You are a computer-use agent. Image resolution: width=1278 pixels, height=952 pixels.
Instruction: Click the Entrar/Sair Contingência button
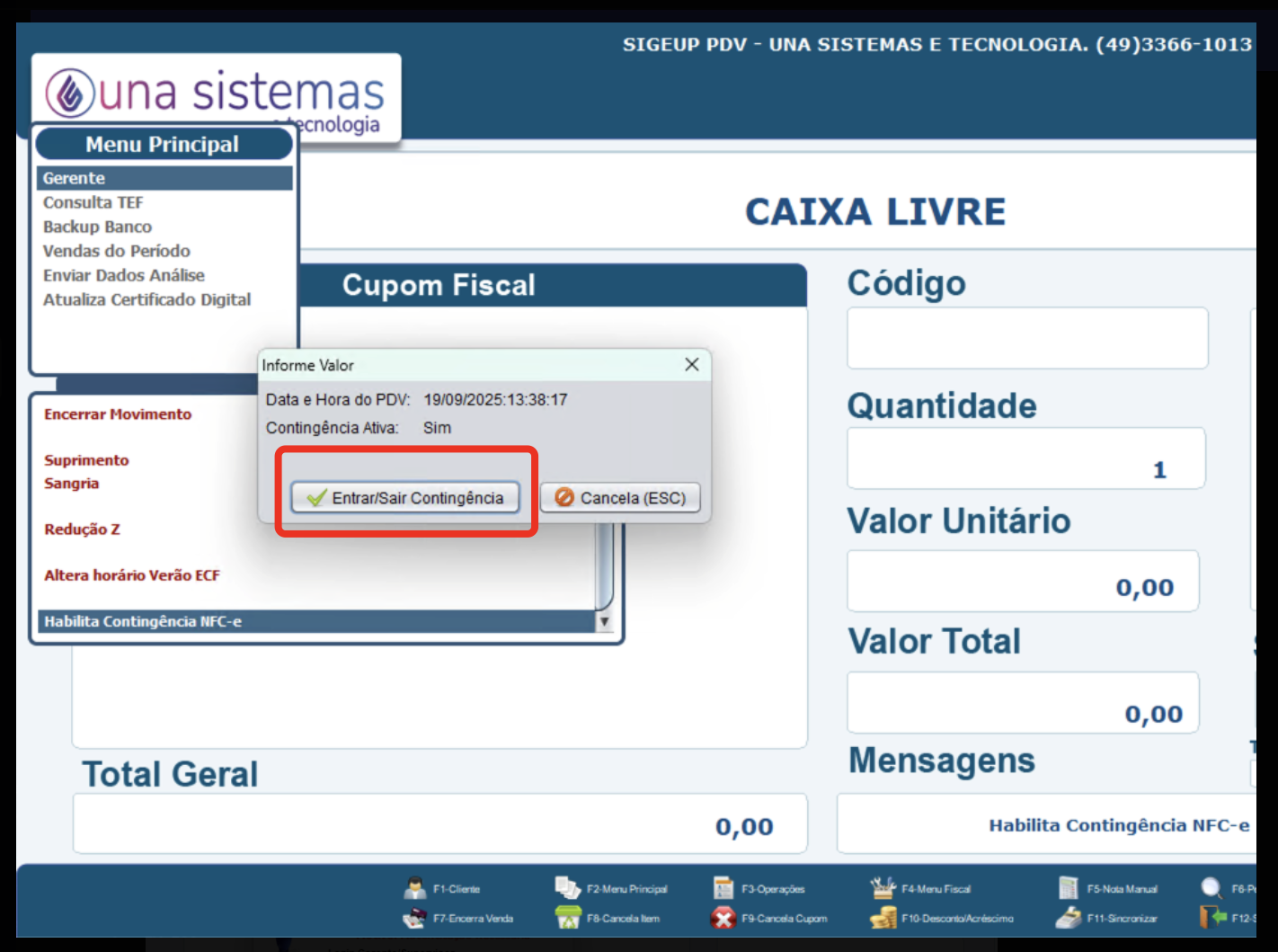[x=405, y=497]
